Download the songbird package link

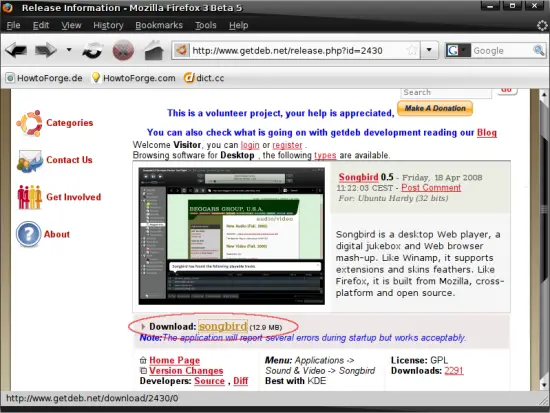coord(223,326)
